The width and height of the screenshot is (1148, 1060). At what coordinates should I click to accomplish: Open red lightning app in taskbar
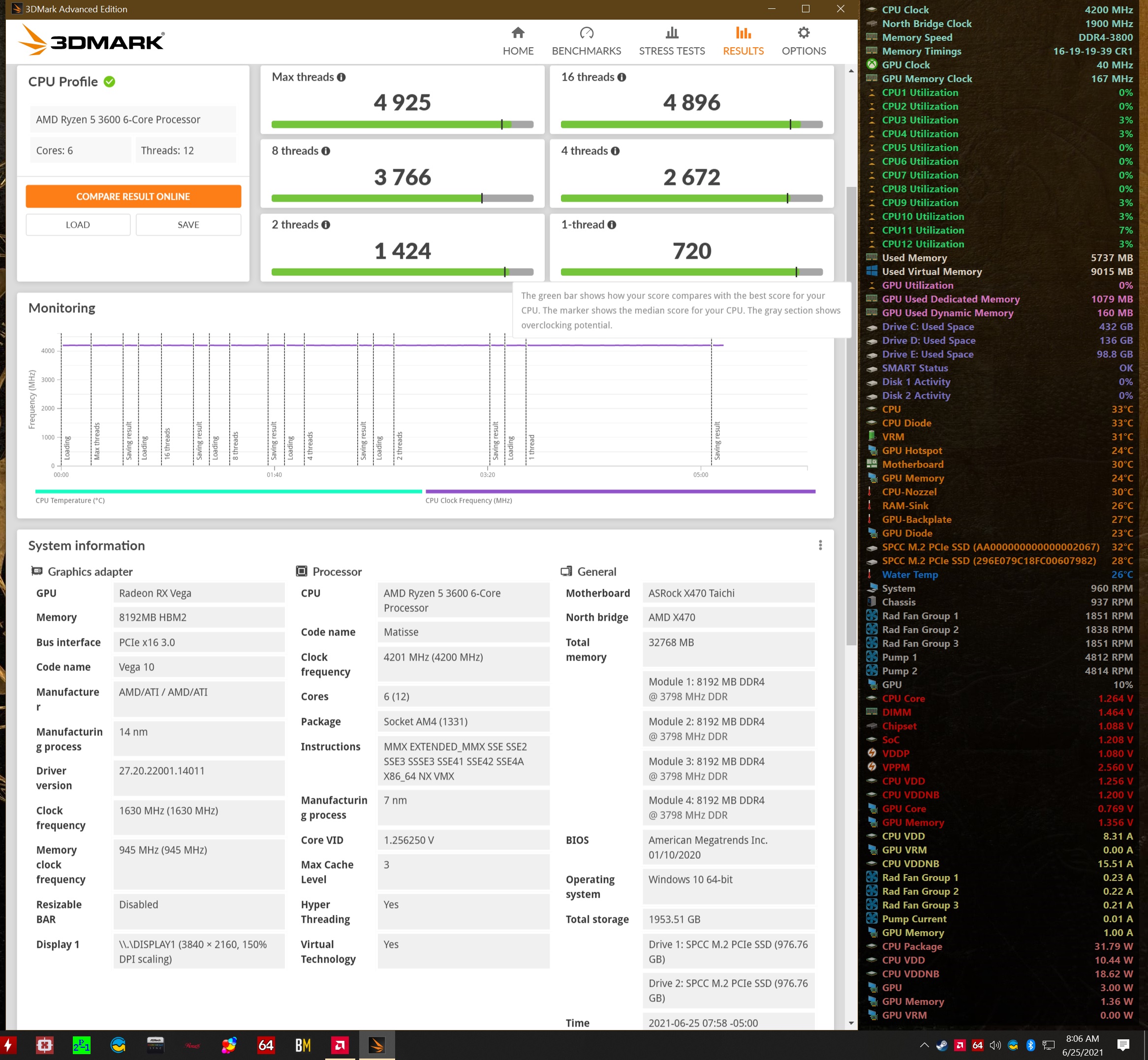point(8,1045)
